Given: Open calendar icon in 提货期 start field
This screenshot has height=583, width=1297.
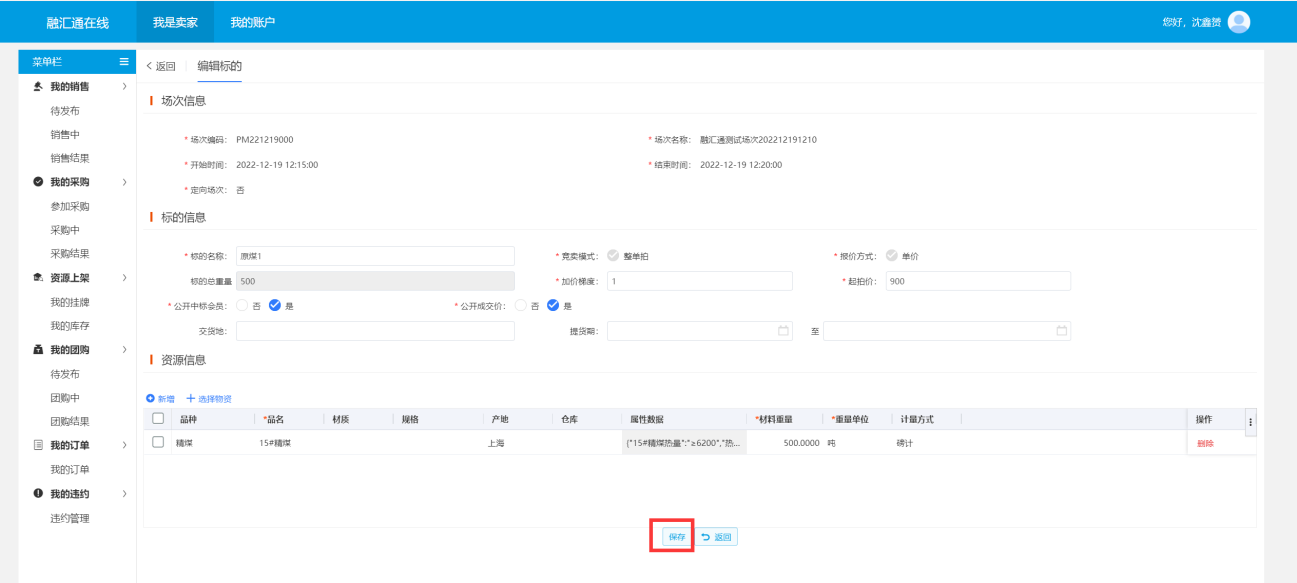Looking at the screenshot, I should [x=783, y=331].
